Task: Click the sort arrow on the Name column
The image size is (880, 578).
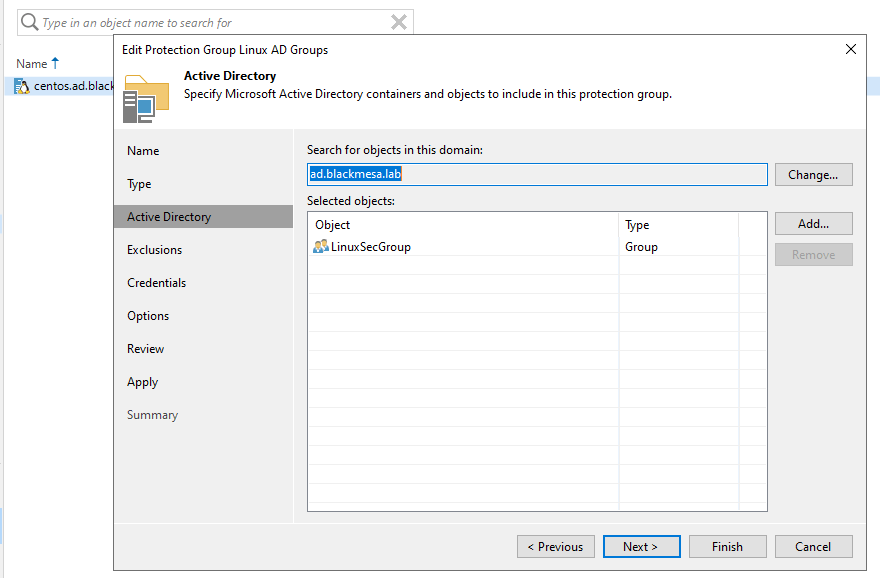Action: [x=55, y=63]
